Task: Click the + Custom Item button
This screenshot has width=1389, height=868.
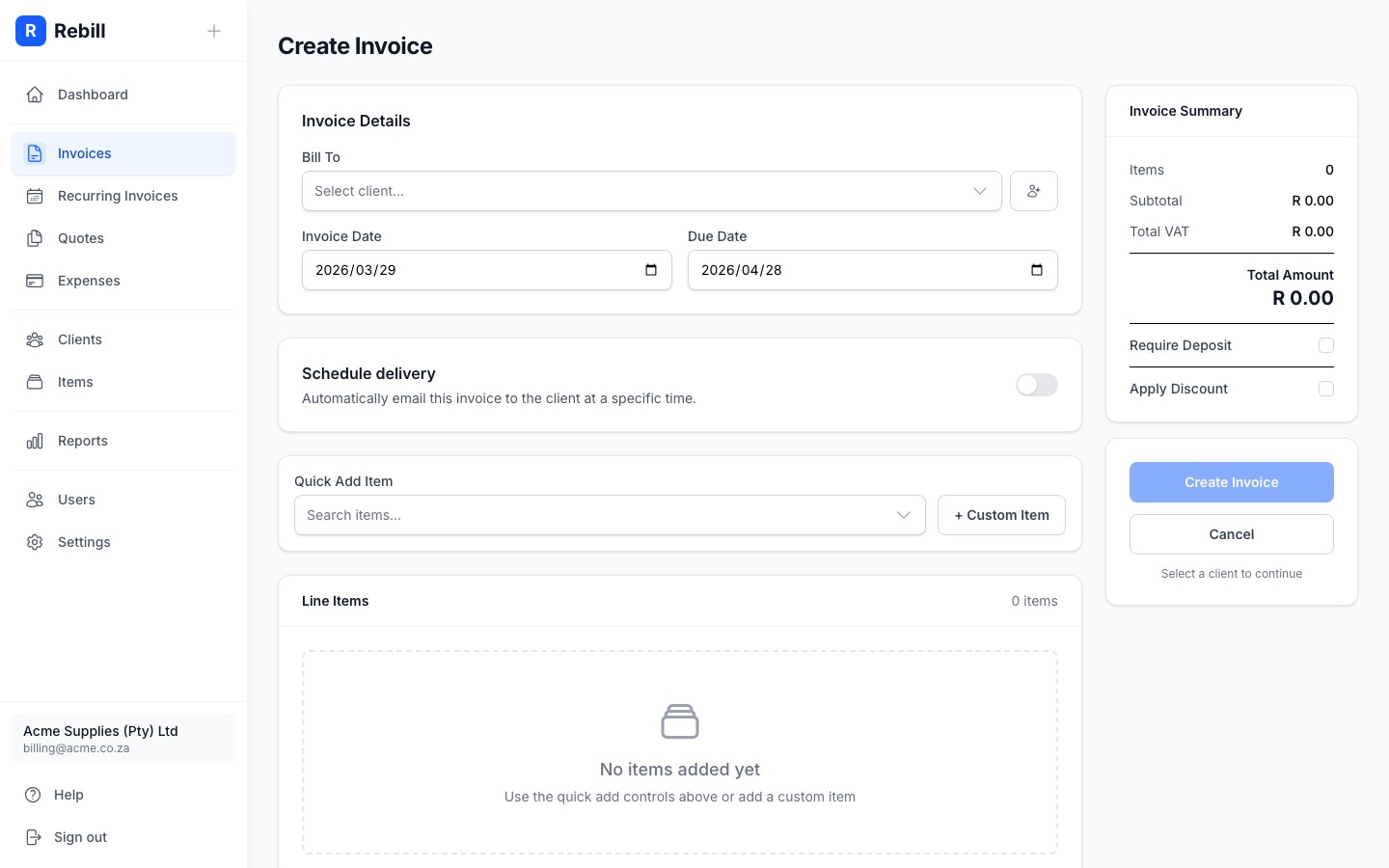Action: (1001, 515)
